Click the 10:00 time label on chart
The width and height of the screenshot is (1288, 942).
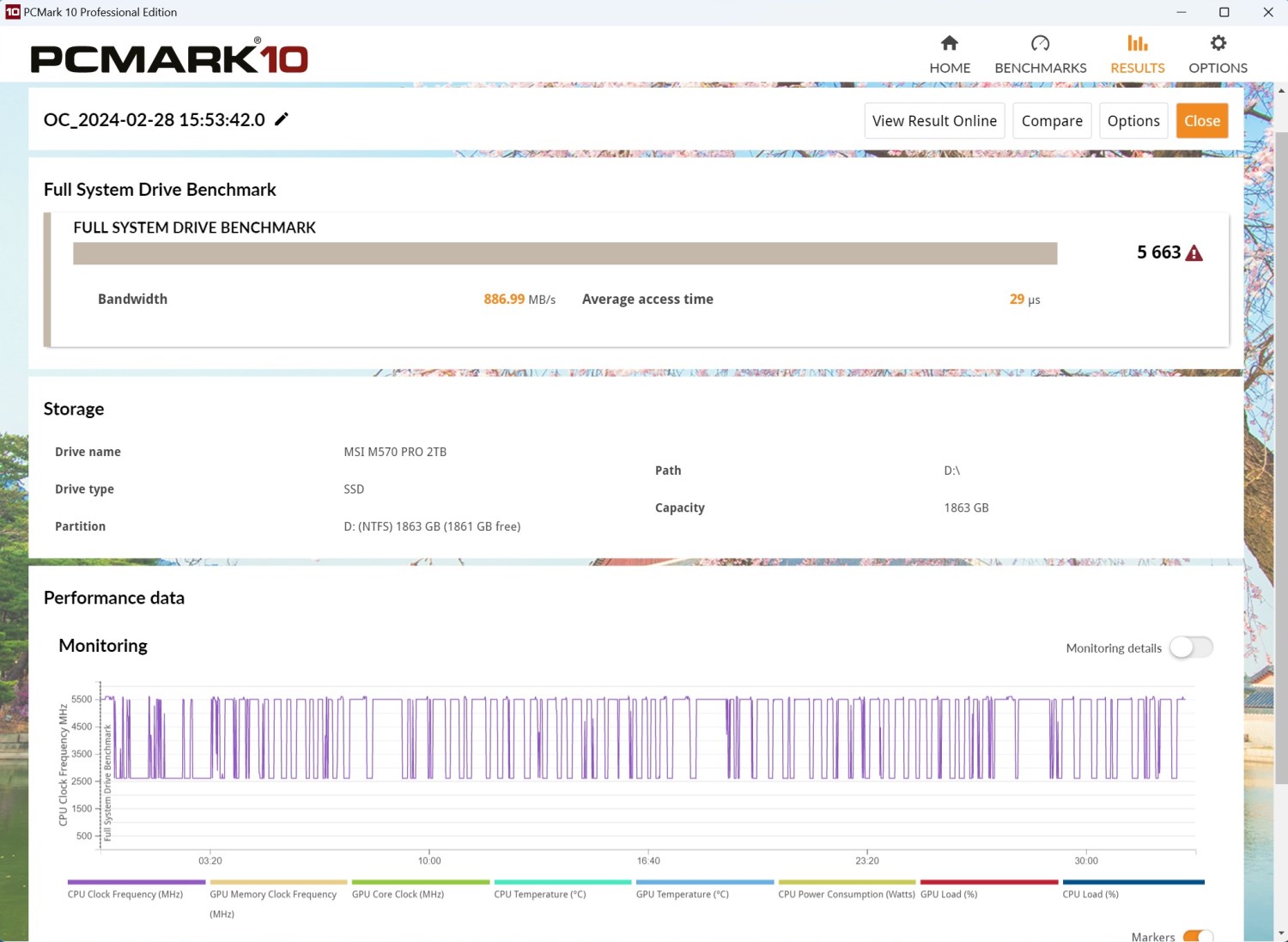click(429, 860)
